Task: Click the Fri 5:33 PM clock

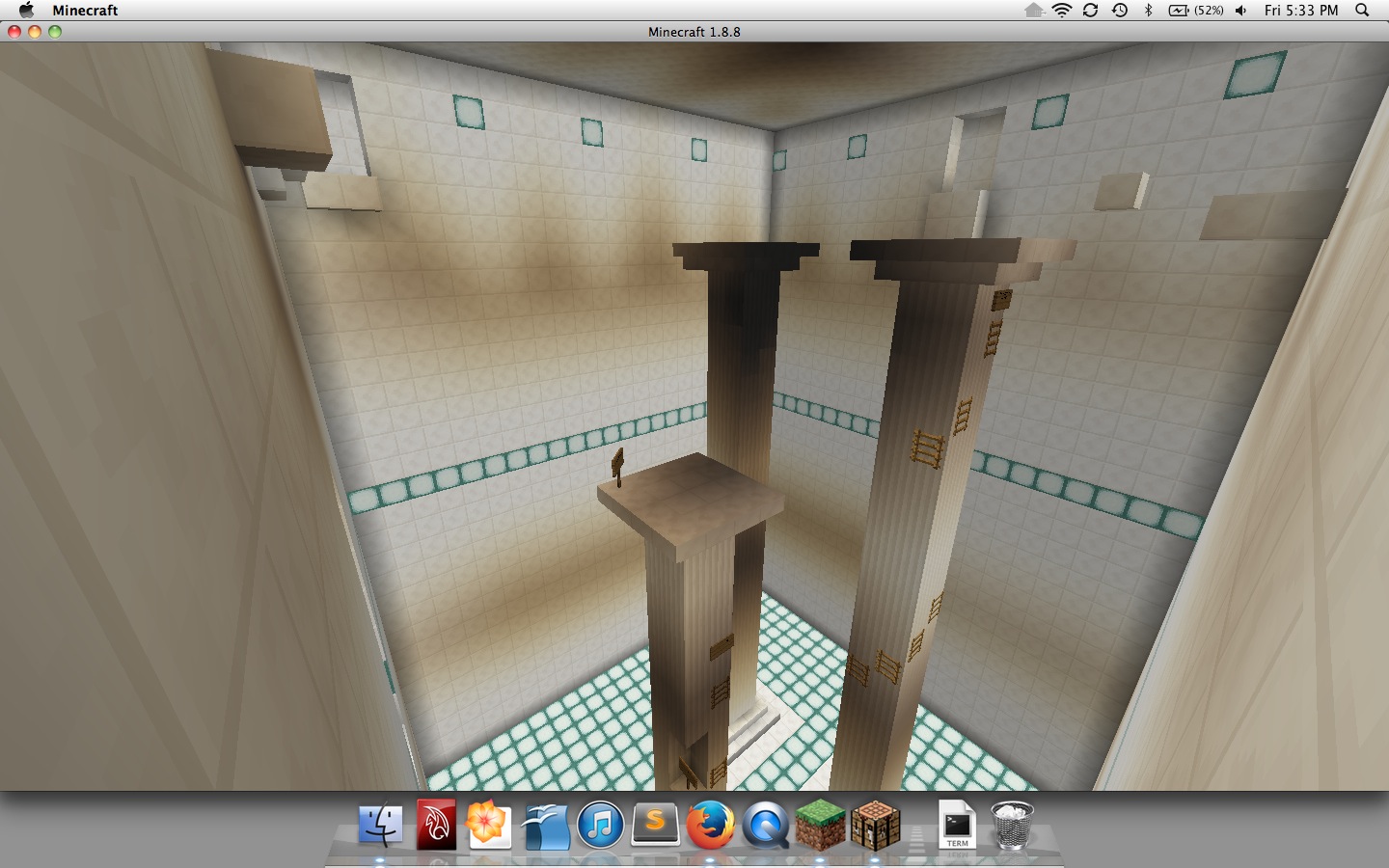Action: point(1301,10)
